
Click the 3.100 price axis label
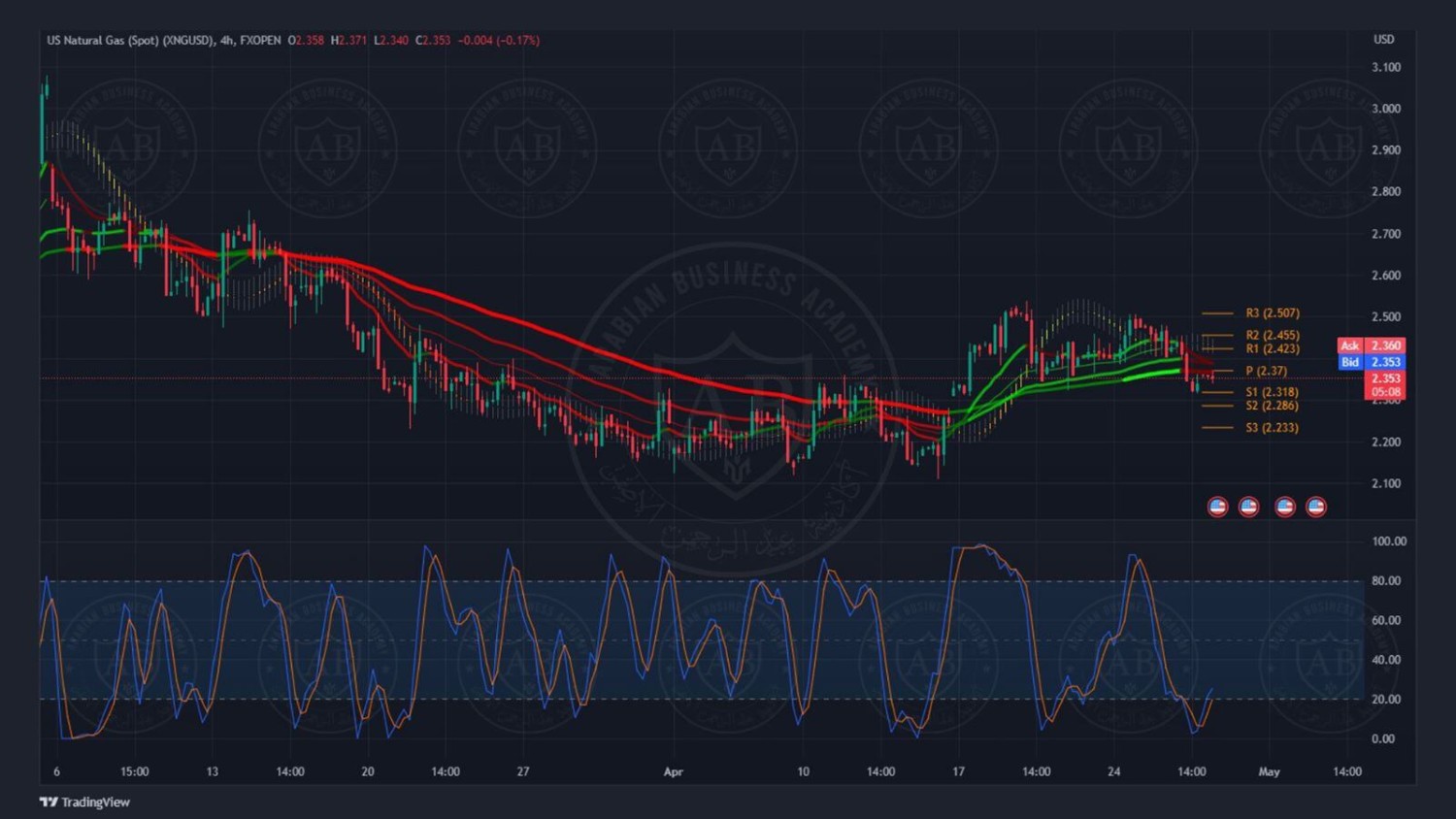pyautogui.click(x=1386, y=68)
